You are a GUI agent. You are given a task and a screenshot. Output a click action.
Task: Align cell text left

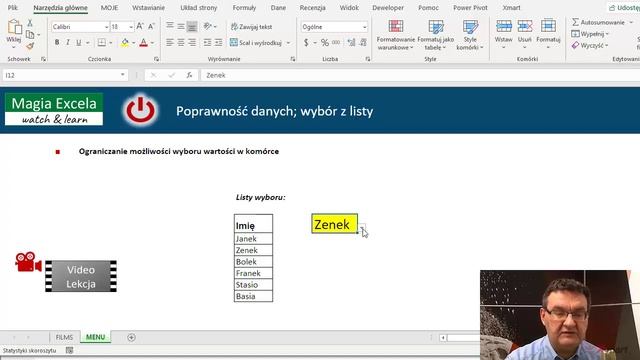point(170,42)
